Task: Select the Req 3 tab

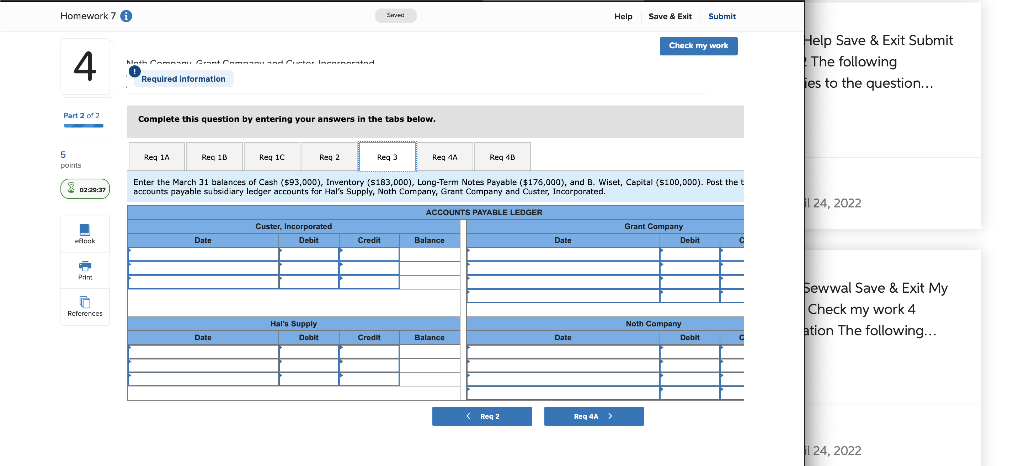Action: pyautogui.click(x=387, y=157)
